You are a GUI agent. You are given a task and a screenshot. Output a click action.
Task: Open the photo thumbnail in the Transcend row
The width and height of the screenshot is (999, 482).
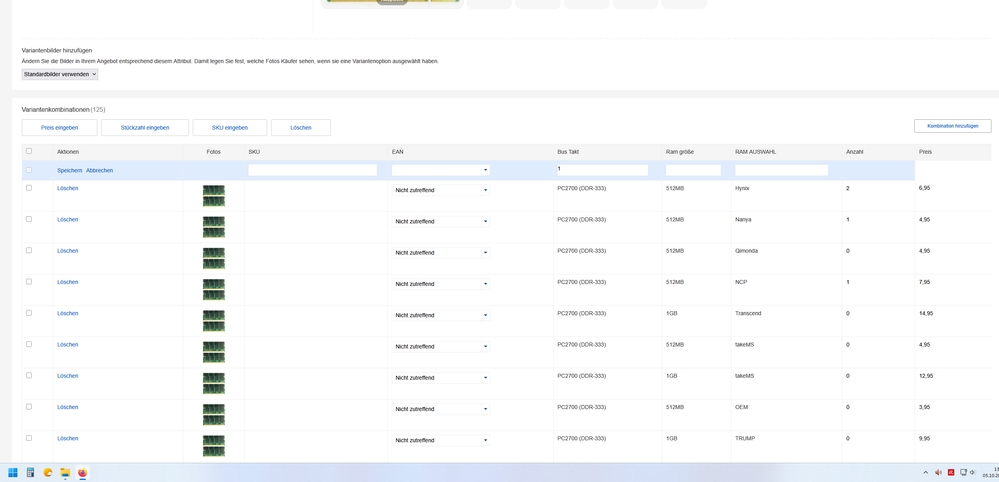pos(213,320)
